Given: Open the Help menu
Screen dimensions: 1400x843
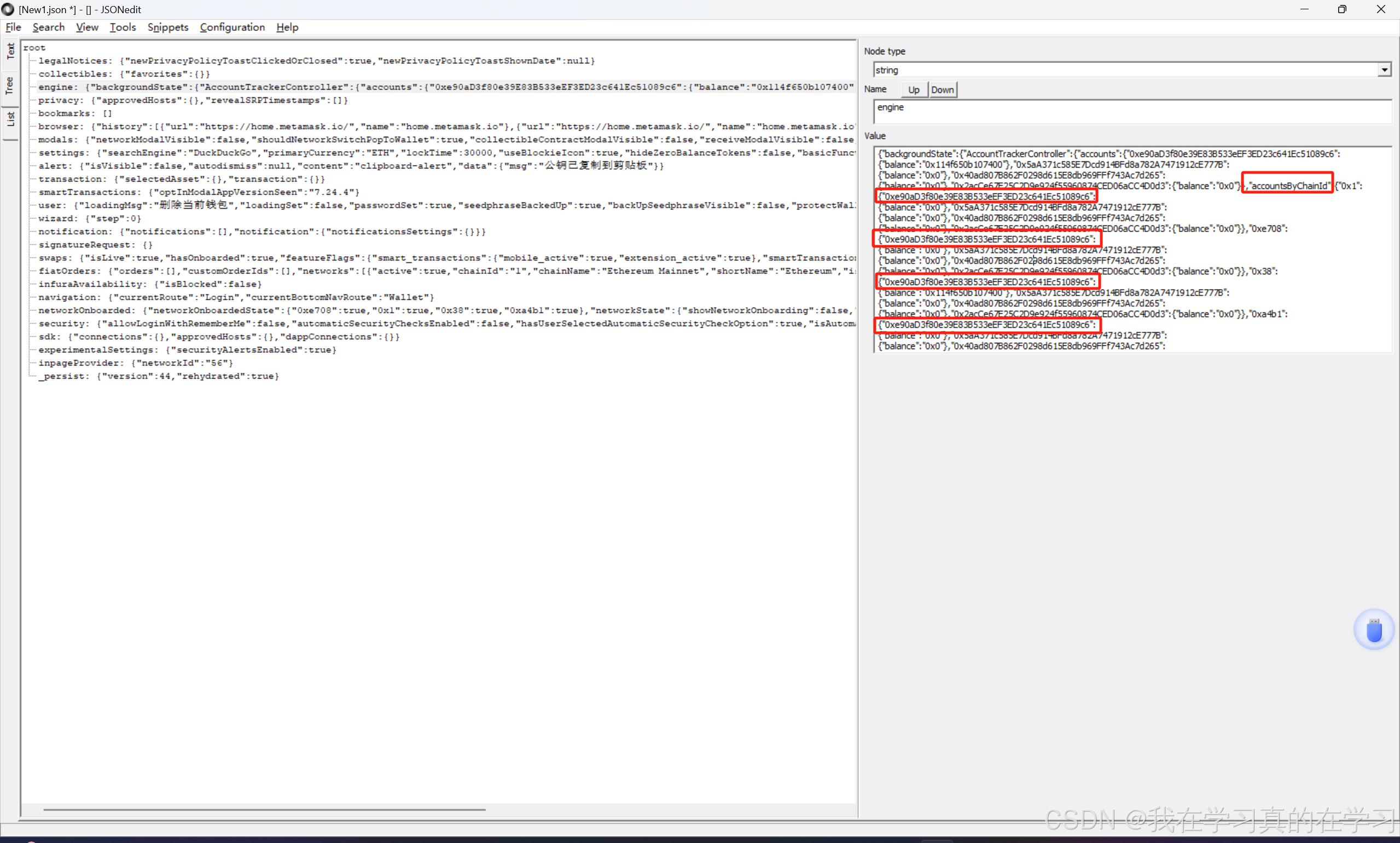Looking at the screenshot, I should 287,27.
